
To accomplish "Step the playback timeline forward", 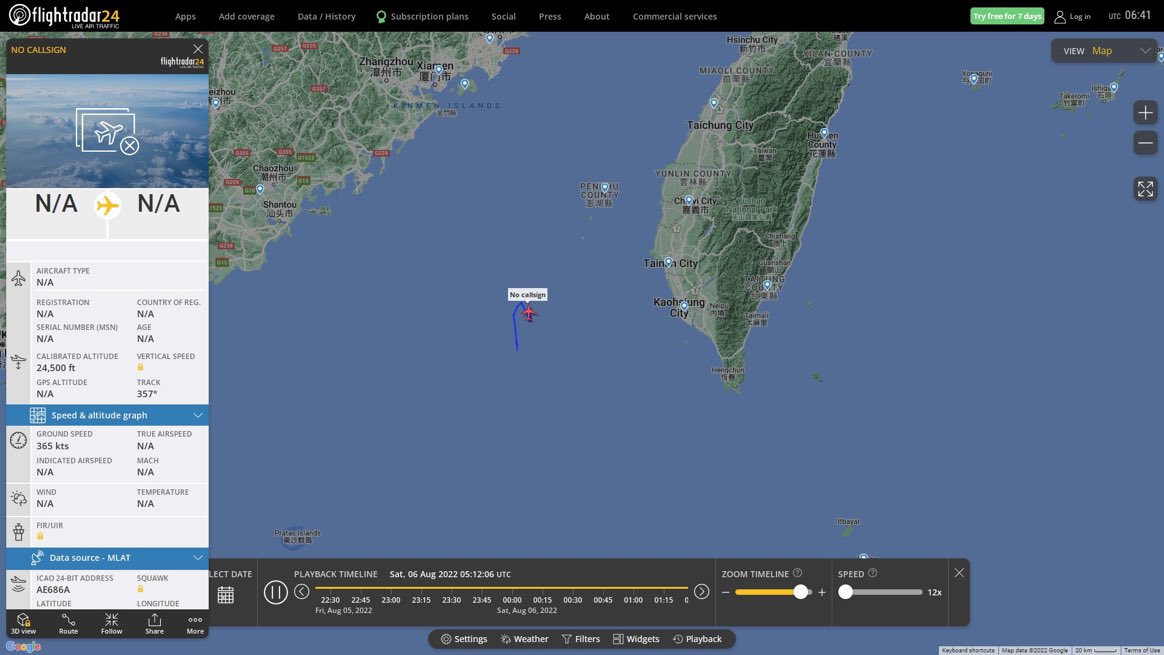I will (x=702, y=592).
